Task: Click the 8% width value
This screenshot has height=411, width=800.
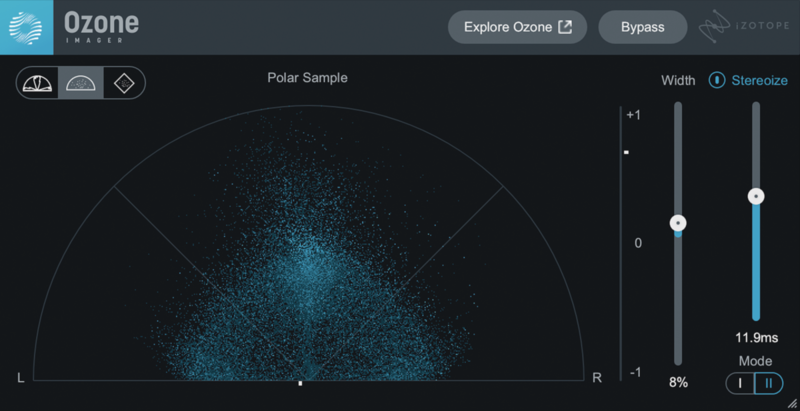Action: pos(679,382)
